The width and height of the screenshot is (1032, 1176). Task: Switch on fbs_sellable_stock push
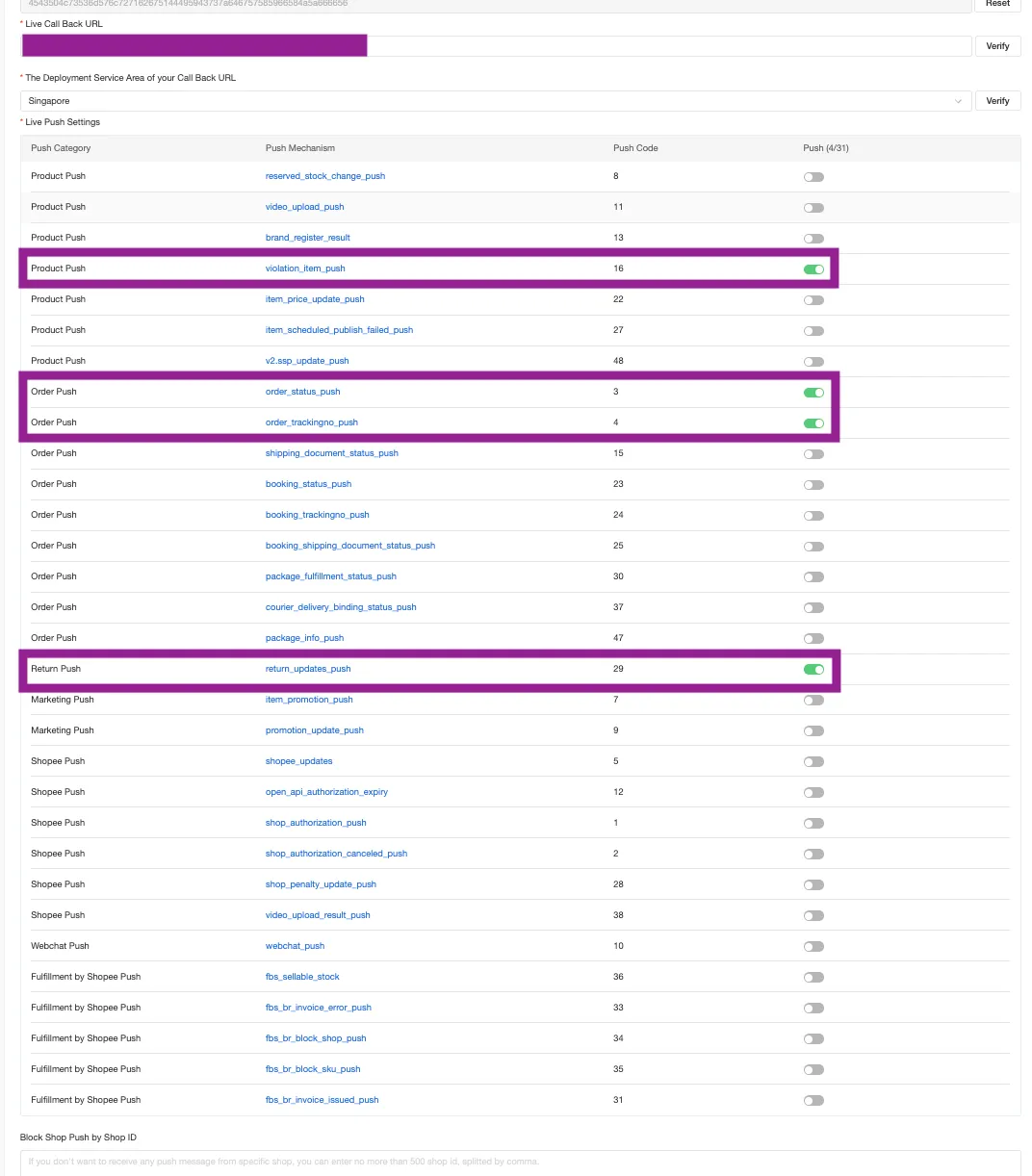click(x=813, y=978)
